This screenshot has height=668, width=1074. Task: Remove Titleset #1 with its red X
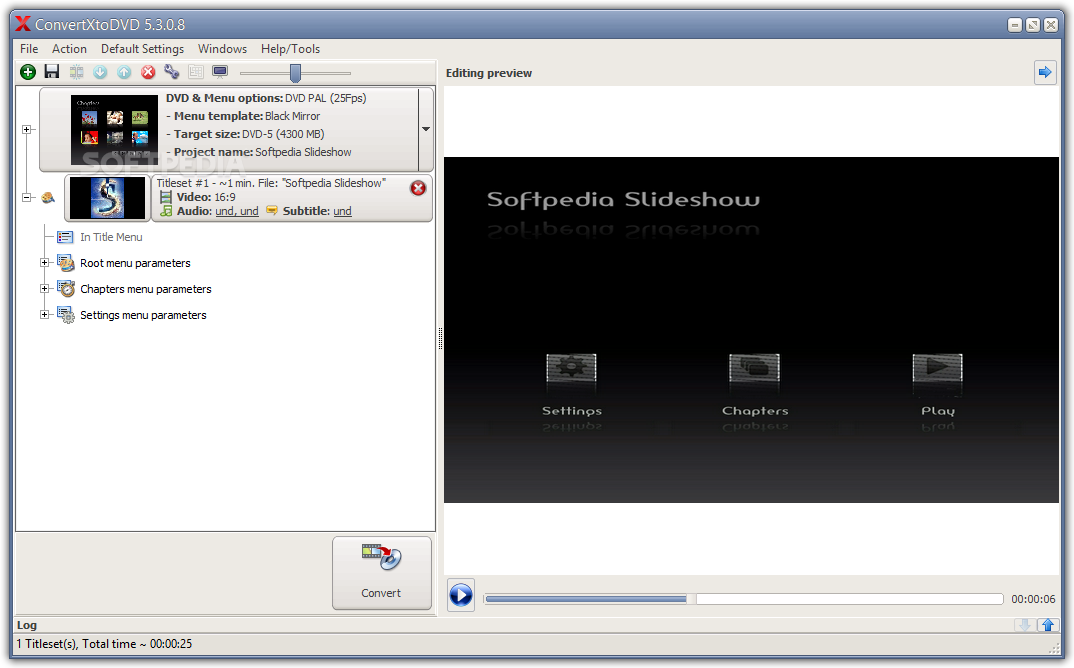tap(418, 188)
